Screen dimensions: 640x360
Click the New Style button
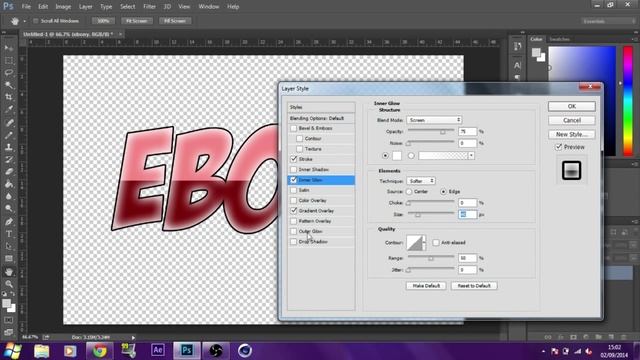click(x=571, y=134)
